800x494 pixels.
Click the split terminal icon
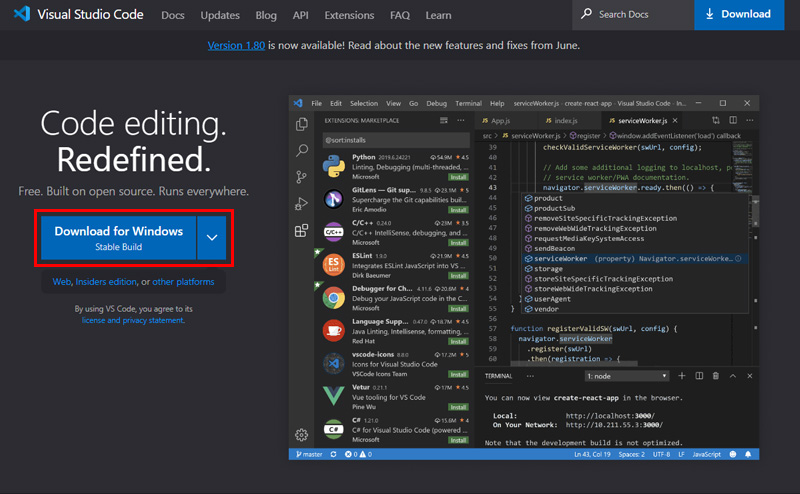[699, 376]
